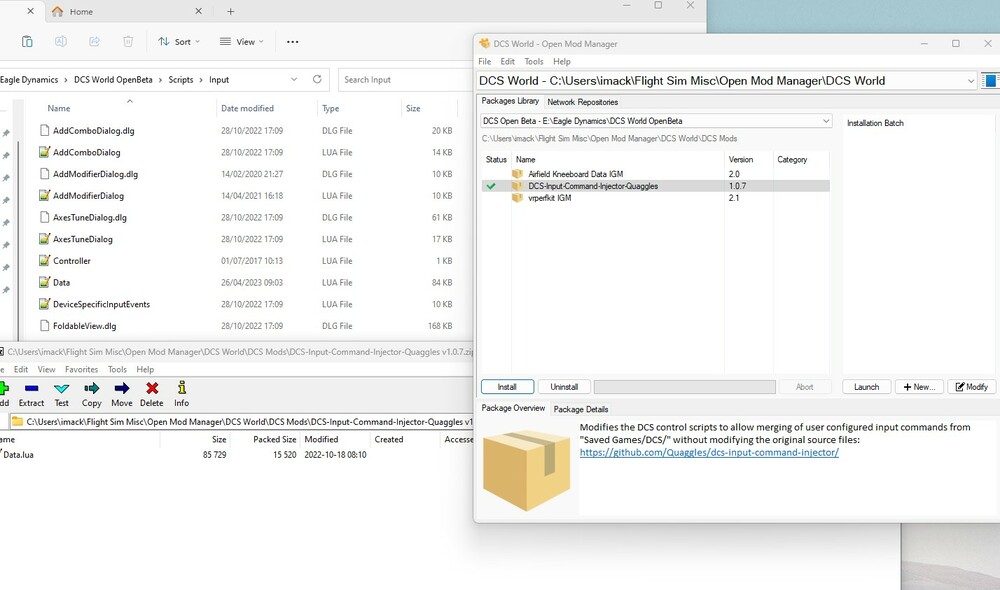
Task: Click the AddComboDialog LUA file icon
Action: (44, 152)
